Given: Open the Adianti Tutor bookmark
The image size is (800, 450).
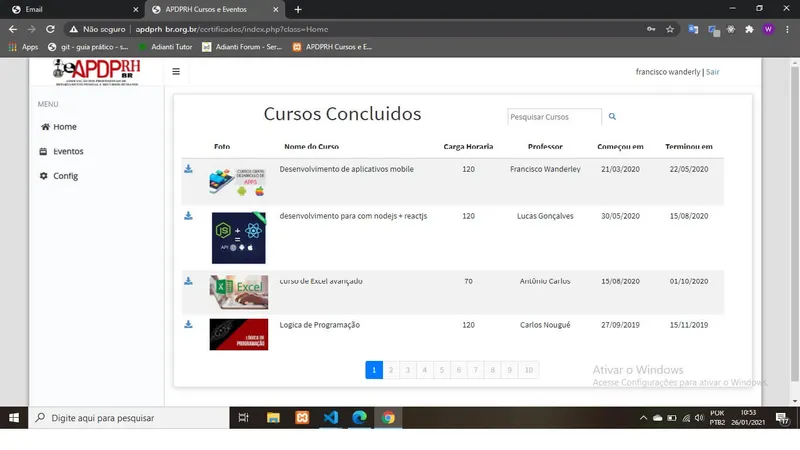Looking at the screenshot, I should tap(166, 47).
